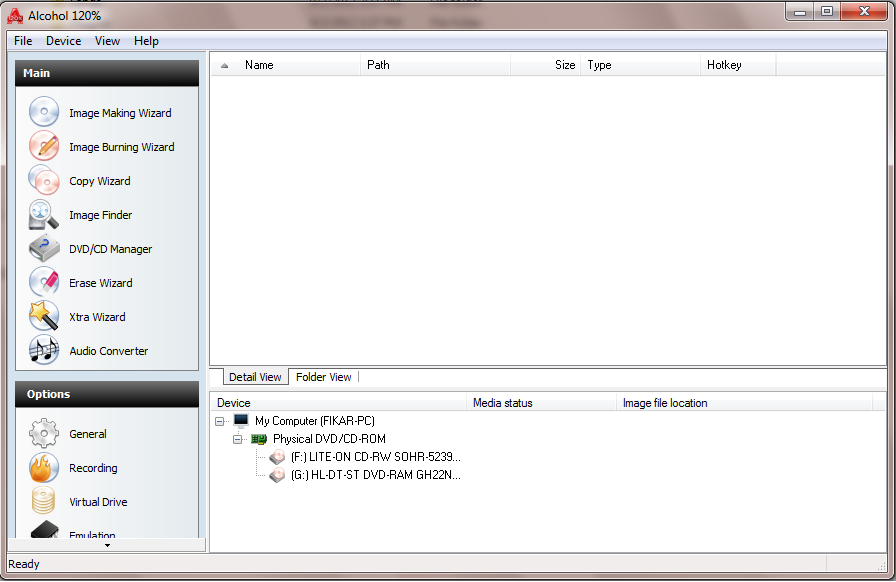Sort image list by Type column
The height and width of the screenshot is (582, 896).
641,65
